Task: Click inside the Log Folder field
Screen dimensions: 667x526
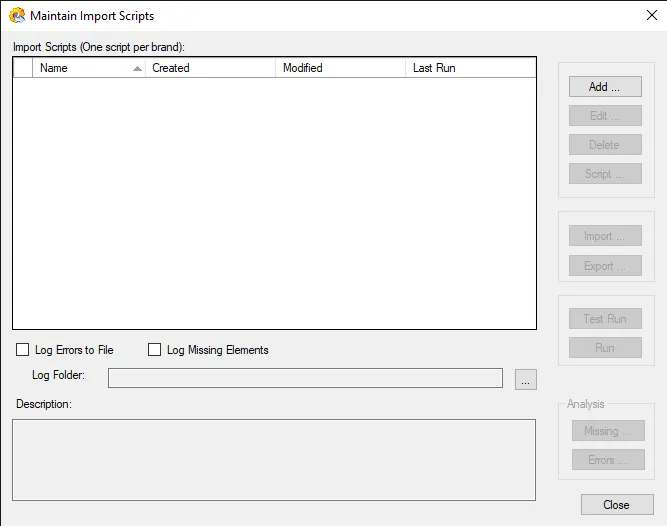Action: click(x=305, y=378)
